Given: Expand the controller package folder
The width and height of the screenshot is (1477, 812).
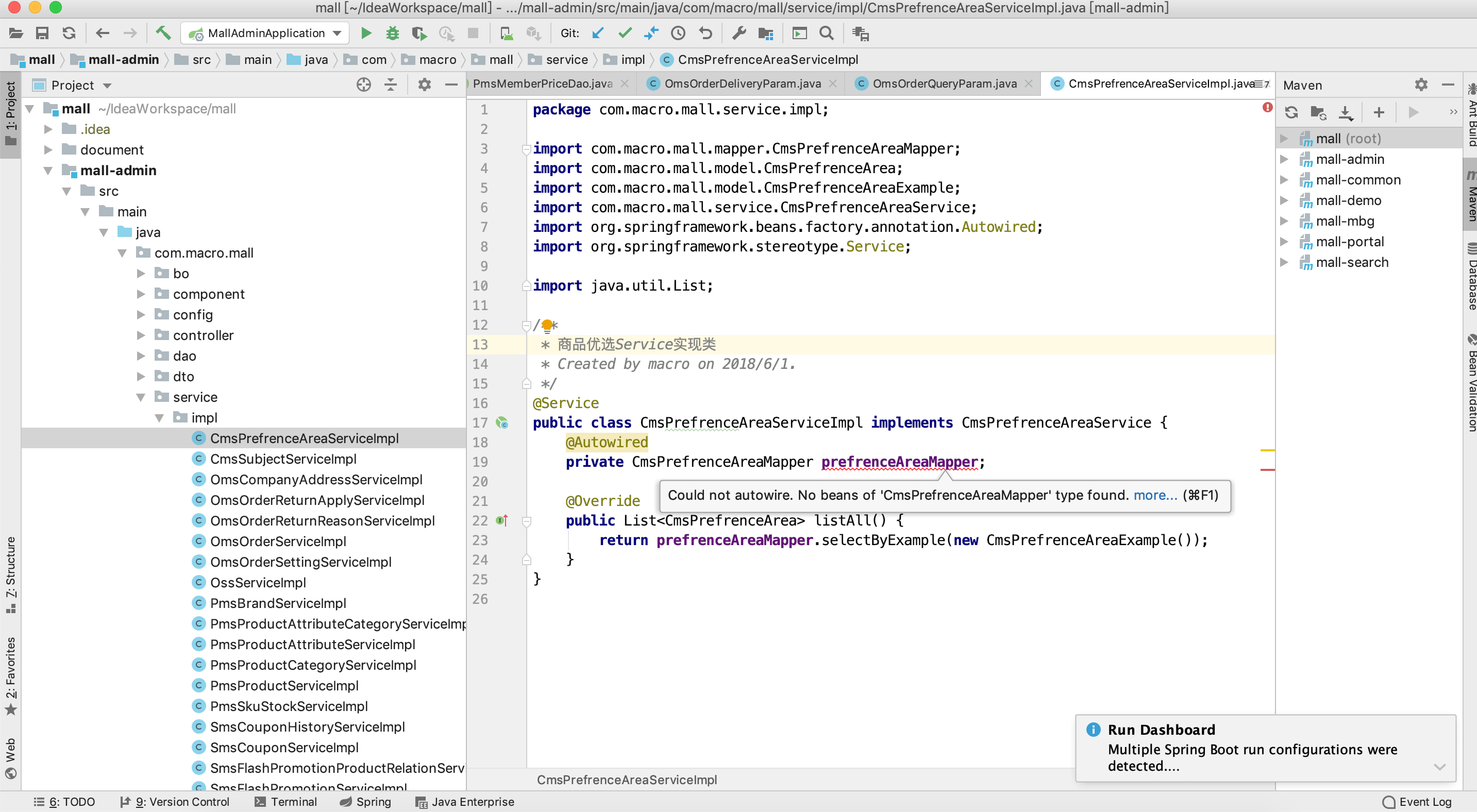Looking at the screenshot, I should (x=141, y=335).
